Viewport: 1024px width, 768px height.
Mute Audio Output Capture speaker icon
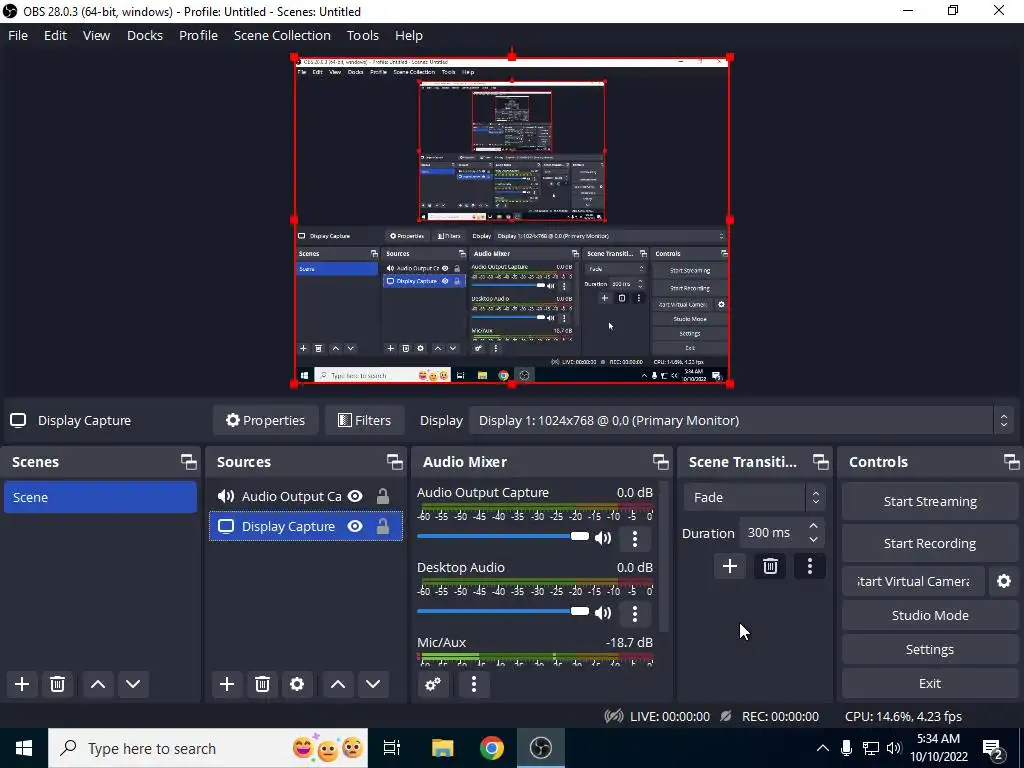[x=603, y=538]
